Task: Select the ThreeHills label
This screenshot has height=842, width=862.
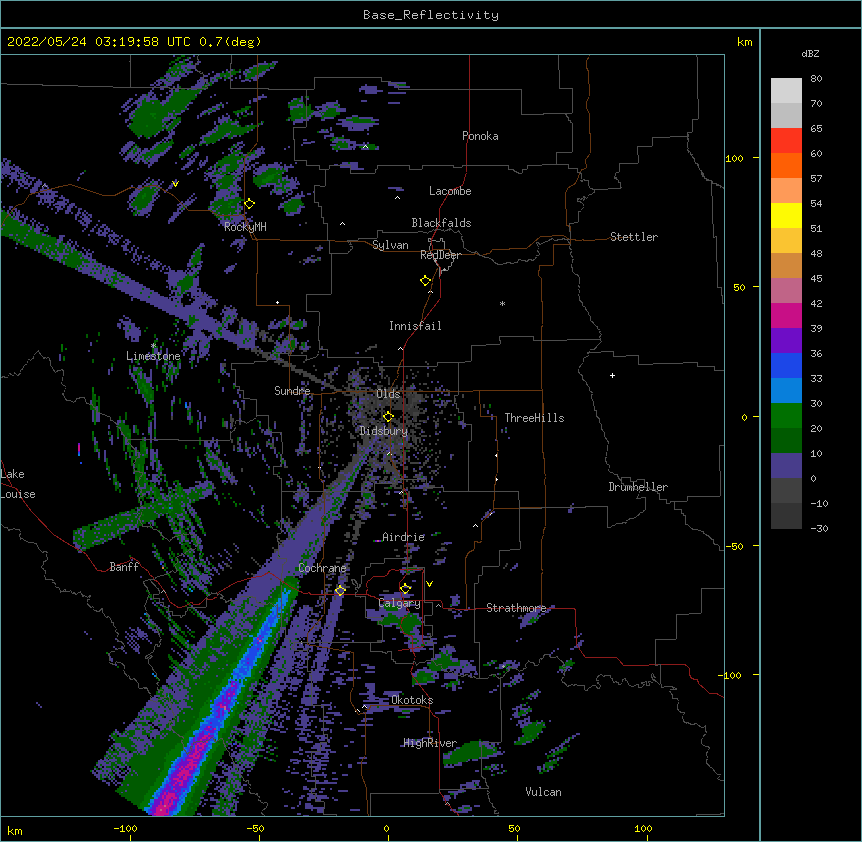Action: coord(534,418)
